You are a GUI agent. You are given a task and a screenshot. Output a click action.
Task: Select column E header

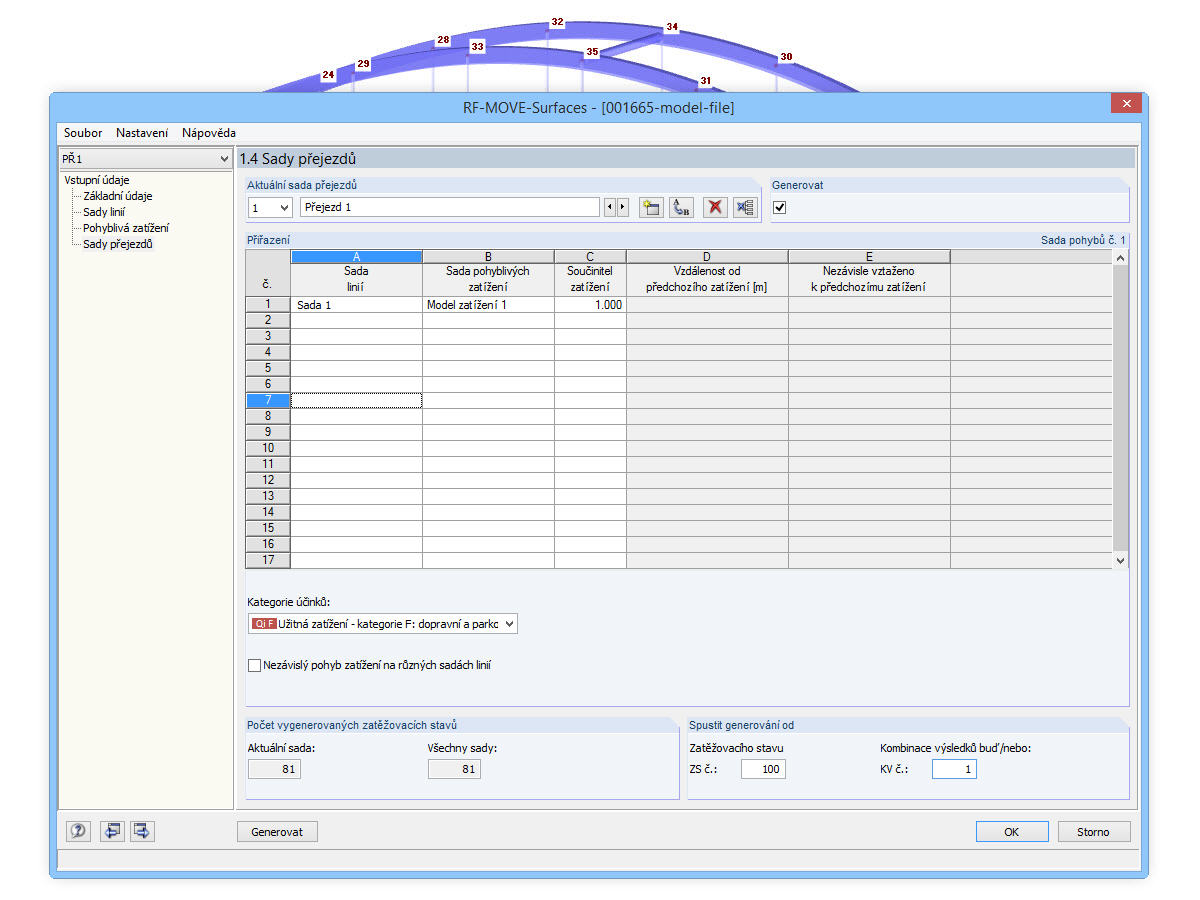click(869, 257)
